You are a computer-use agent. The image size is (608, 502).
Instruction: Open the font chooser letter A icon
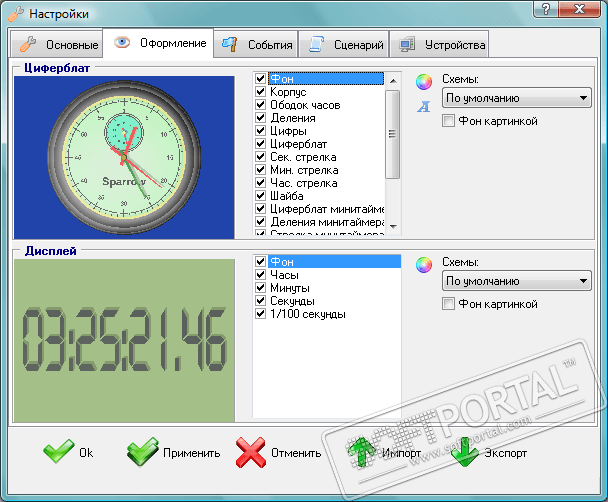pyautogui.click(x=424, y=106)
